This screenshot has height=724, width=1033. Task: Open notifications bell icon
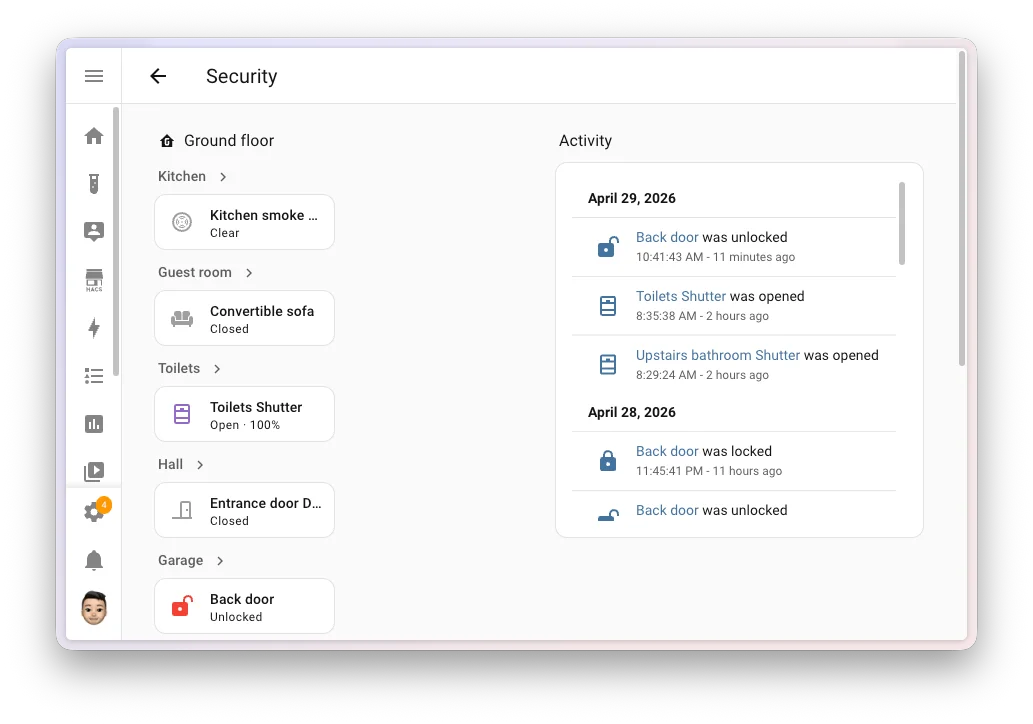pyautogui.click(x=94, y=561)
